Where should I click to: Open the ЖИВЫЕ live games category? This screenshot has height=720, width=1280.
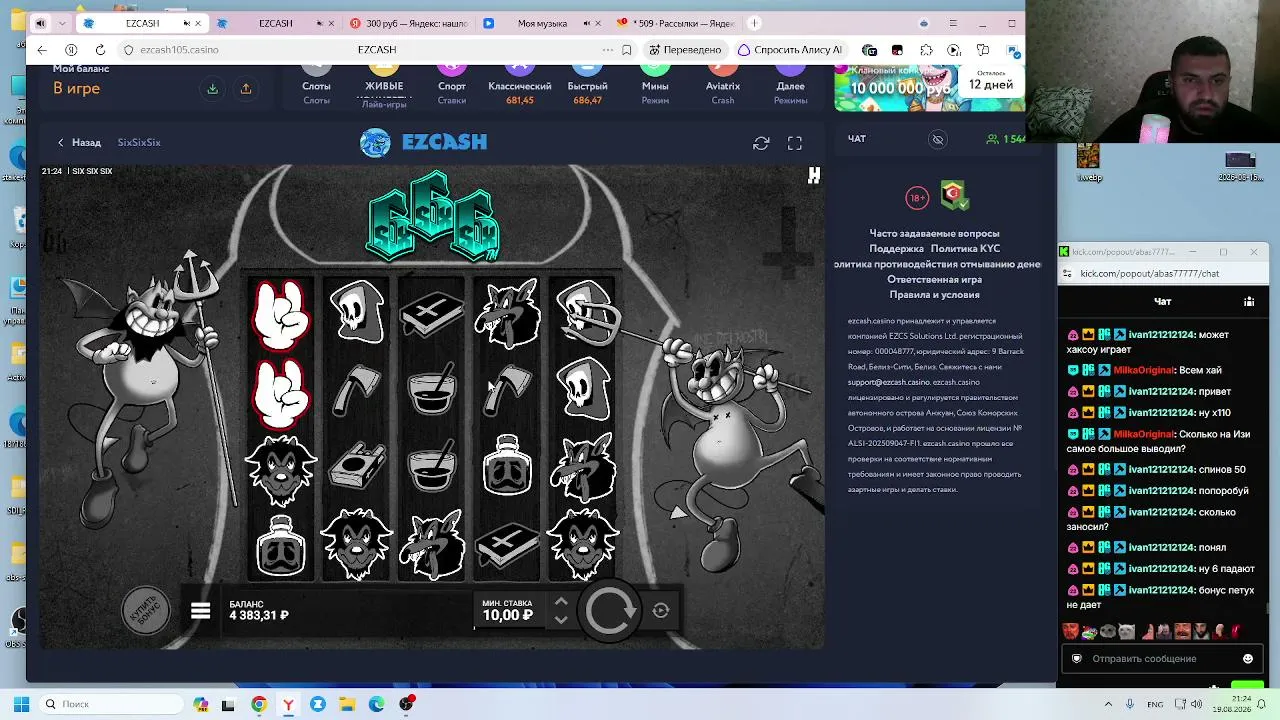(x=384, y=86)
